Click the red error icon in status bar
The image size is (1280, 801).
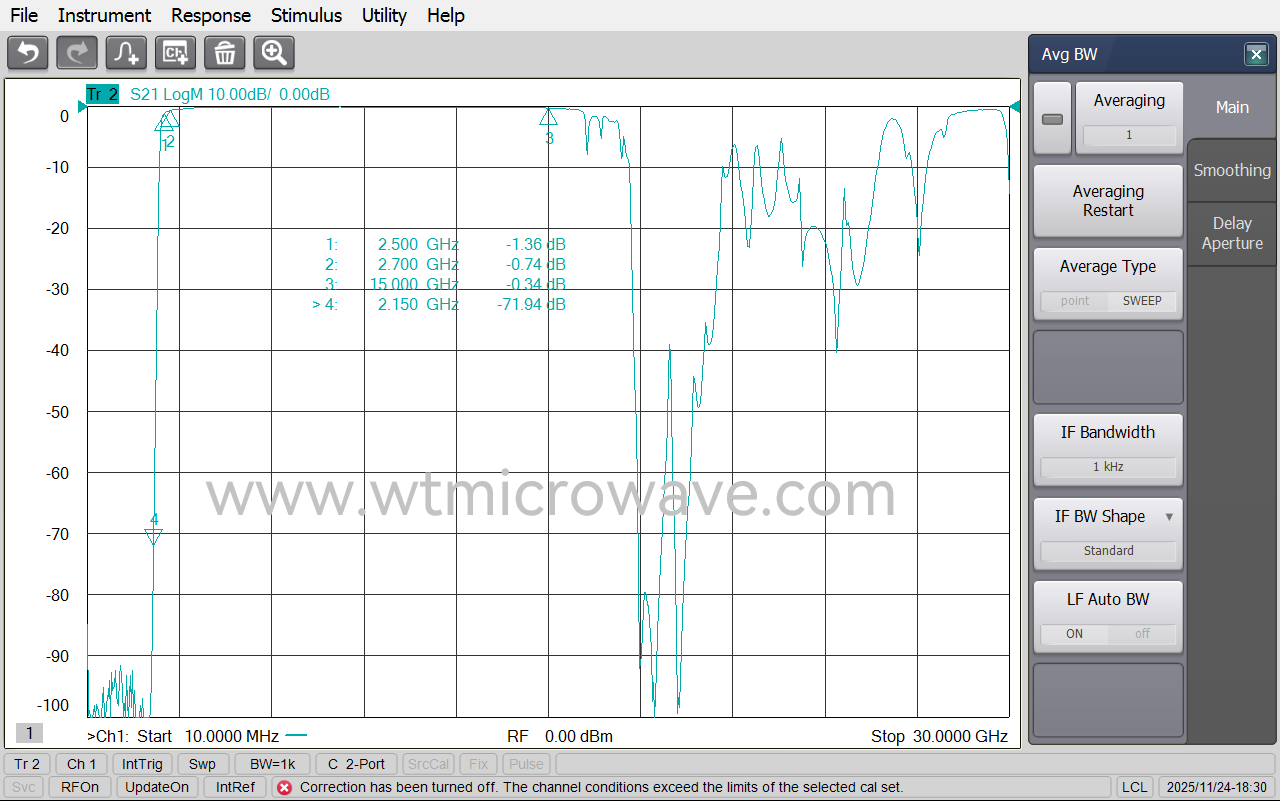point(284,787)
